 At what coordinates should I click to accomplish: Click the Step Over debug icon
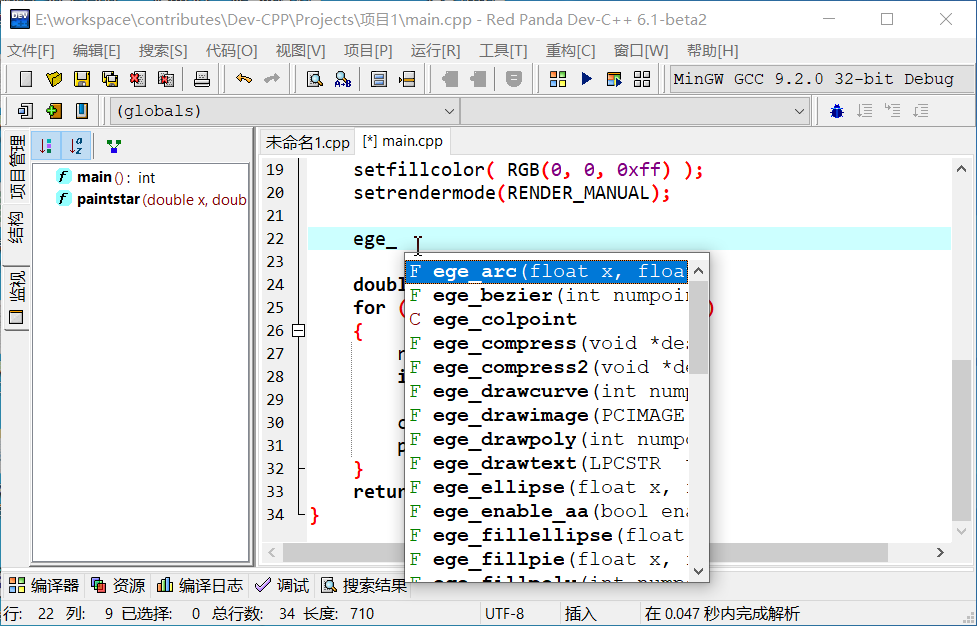pos(865,111)
